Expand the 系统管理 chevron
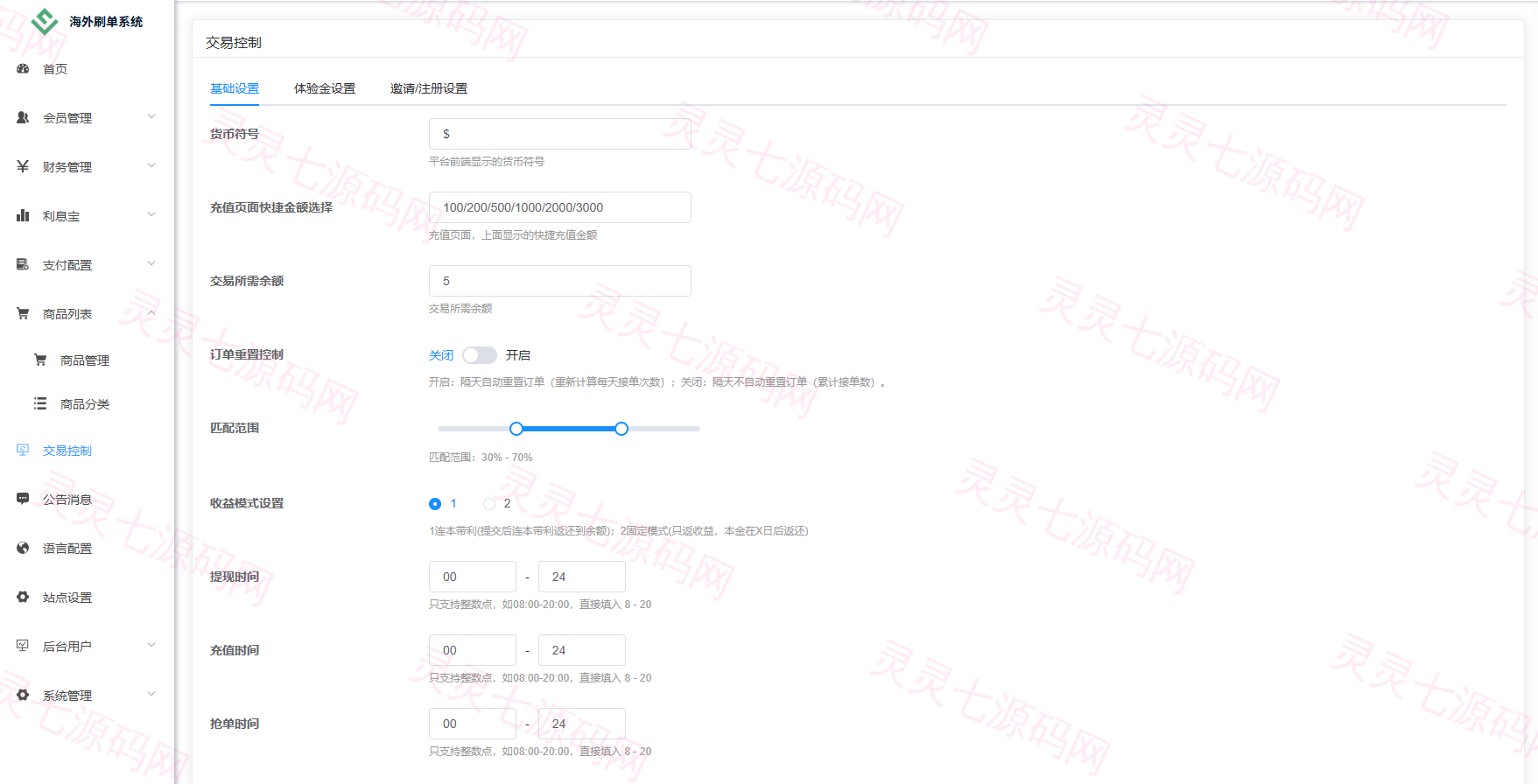Image resolution: width=1538 pixels, height=784 pixels. pyautogui.click(x=151, y=694)
